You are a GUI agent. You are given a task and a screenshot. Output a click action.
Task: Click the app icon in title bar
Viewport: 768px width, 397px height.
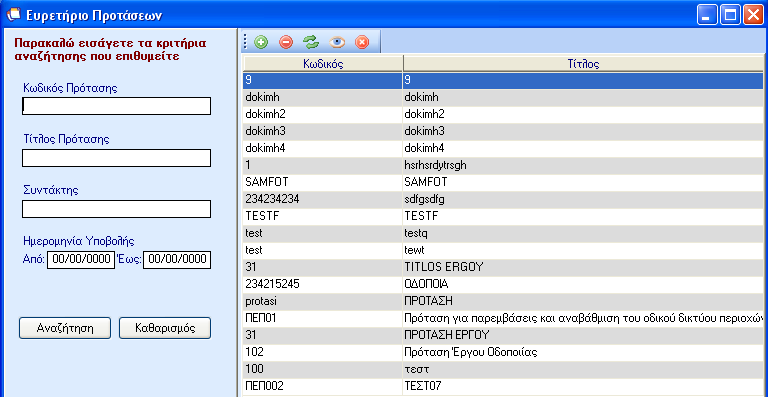[14, 15]
